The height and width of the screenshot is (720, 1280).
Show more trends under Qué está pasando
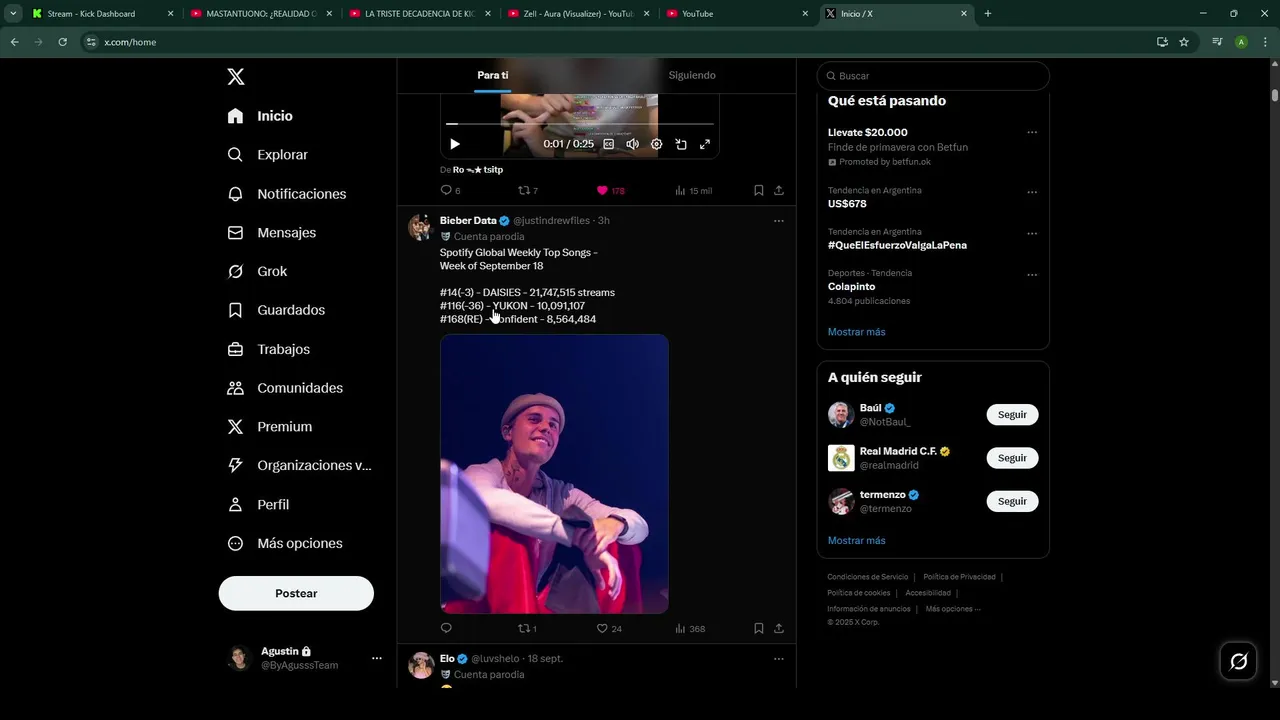[x=856, y=332]
